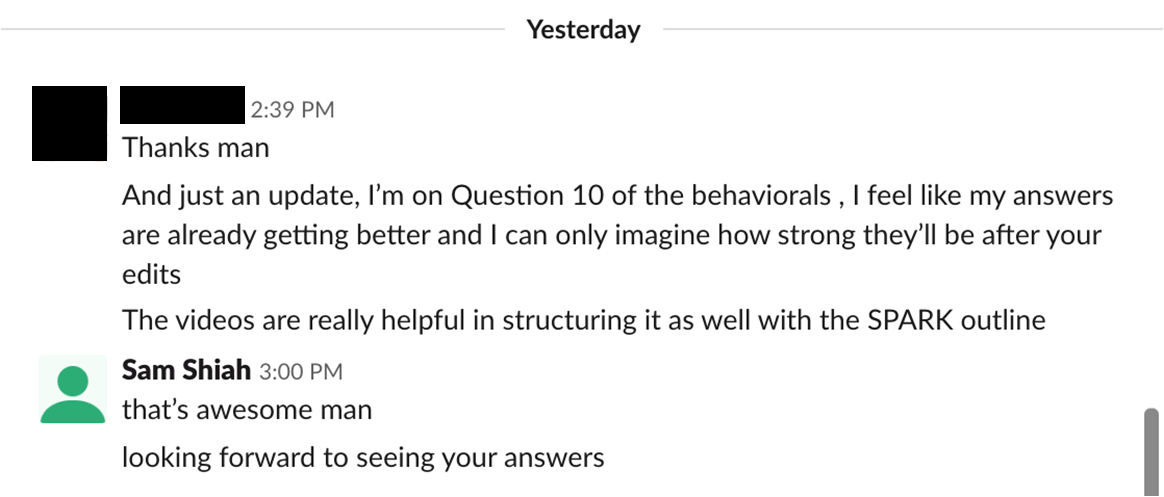Click the Sam Shiah sender name
Viewport: 1164px width, 497px height.
click(x=186, y=369)
